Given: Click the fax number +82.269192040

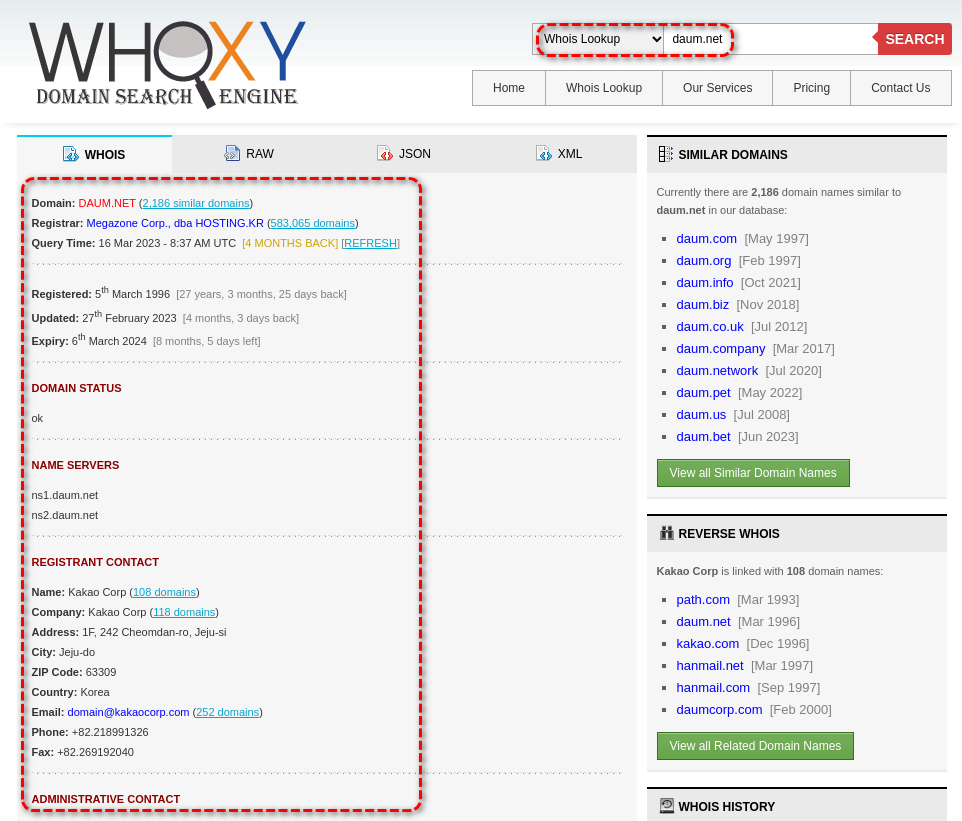Looking at the screenshot, I should point(95,752).
